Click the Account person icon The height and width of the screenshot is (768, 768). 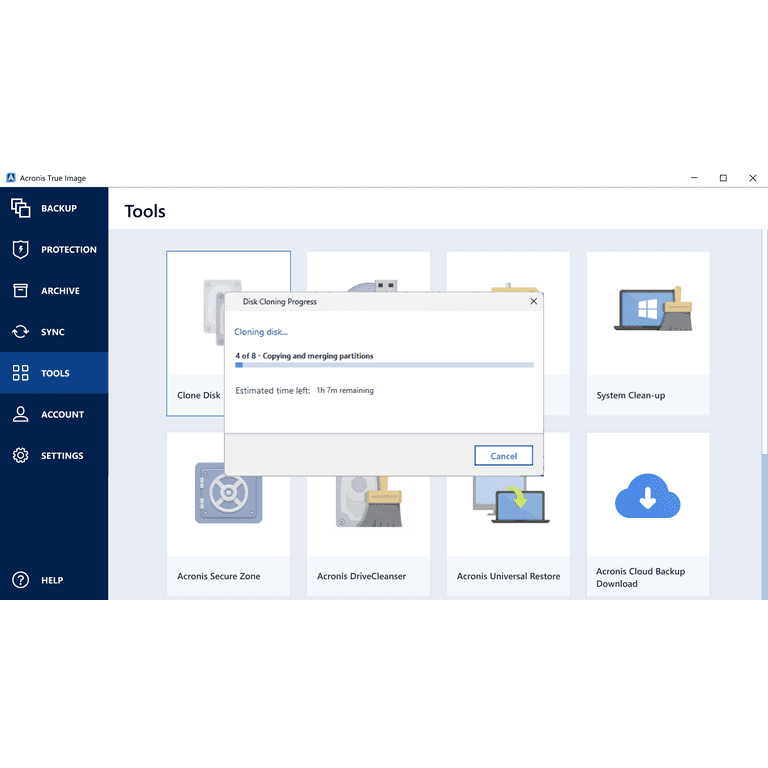click(21, 414)
